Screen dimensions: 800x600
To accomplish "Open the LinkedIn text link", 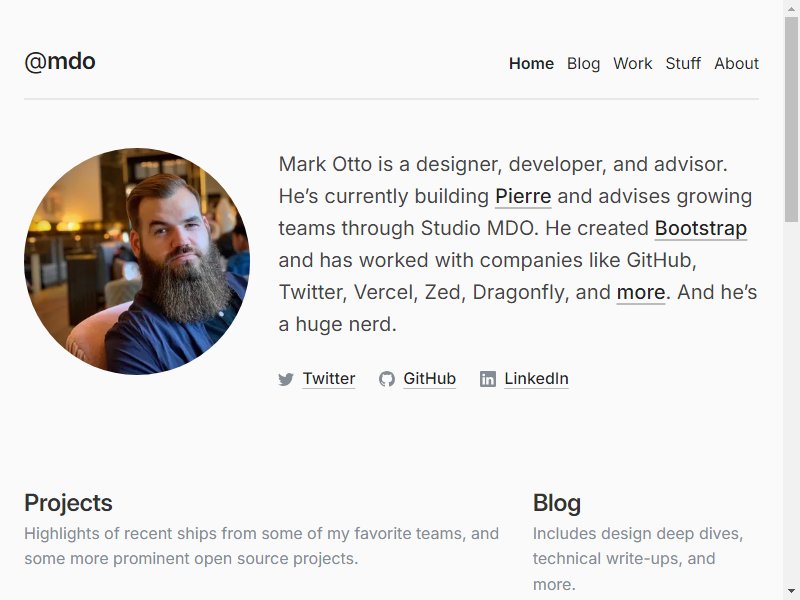I will (536, 379).
